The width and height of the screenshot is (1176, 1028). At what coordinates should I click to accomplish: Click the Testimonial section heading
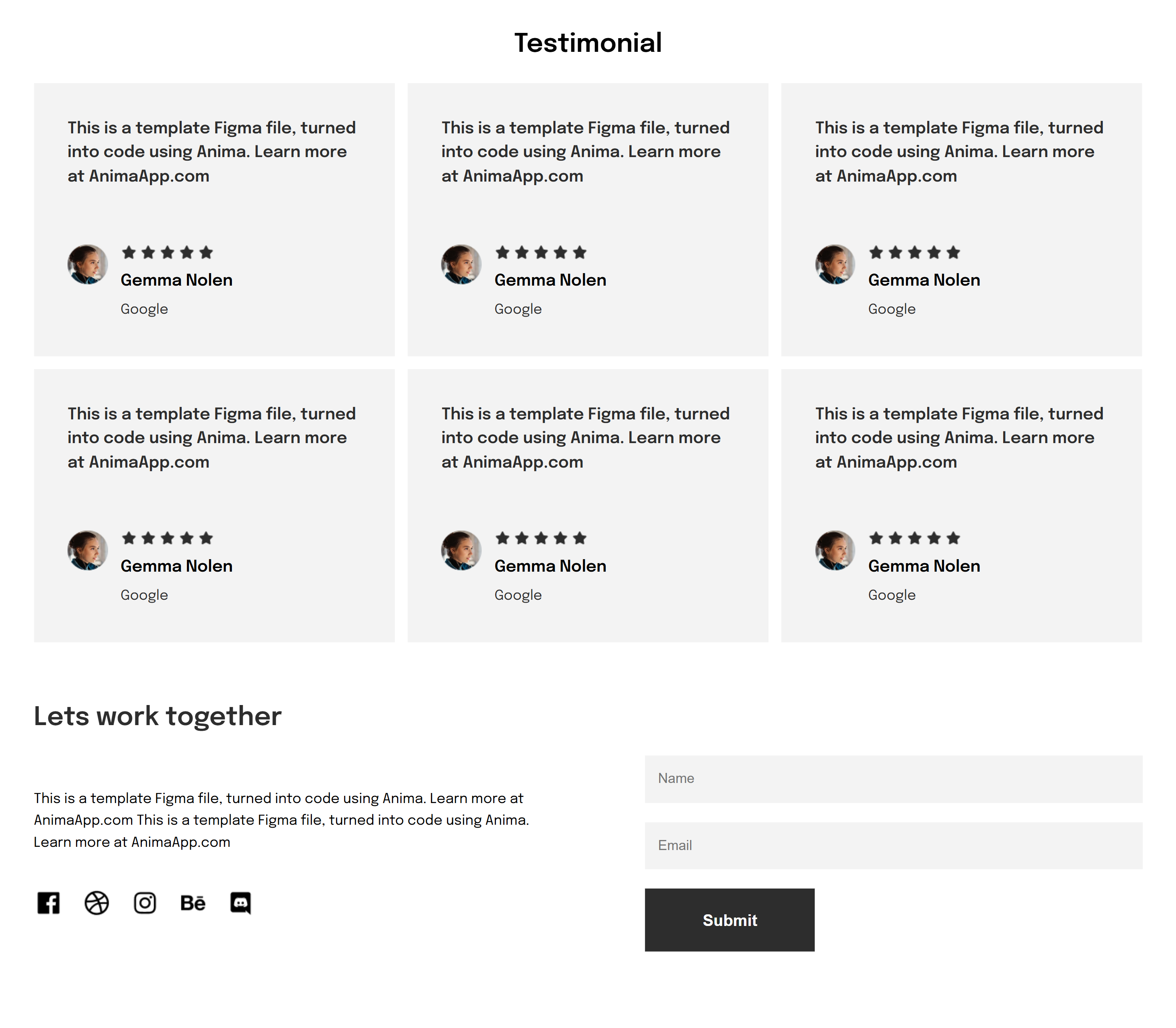click(588, 43)
